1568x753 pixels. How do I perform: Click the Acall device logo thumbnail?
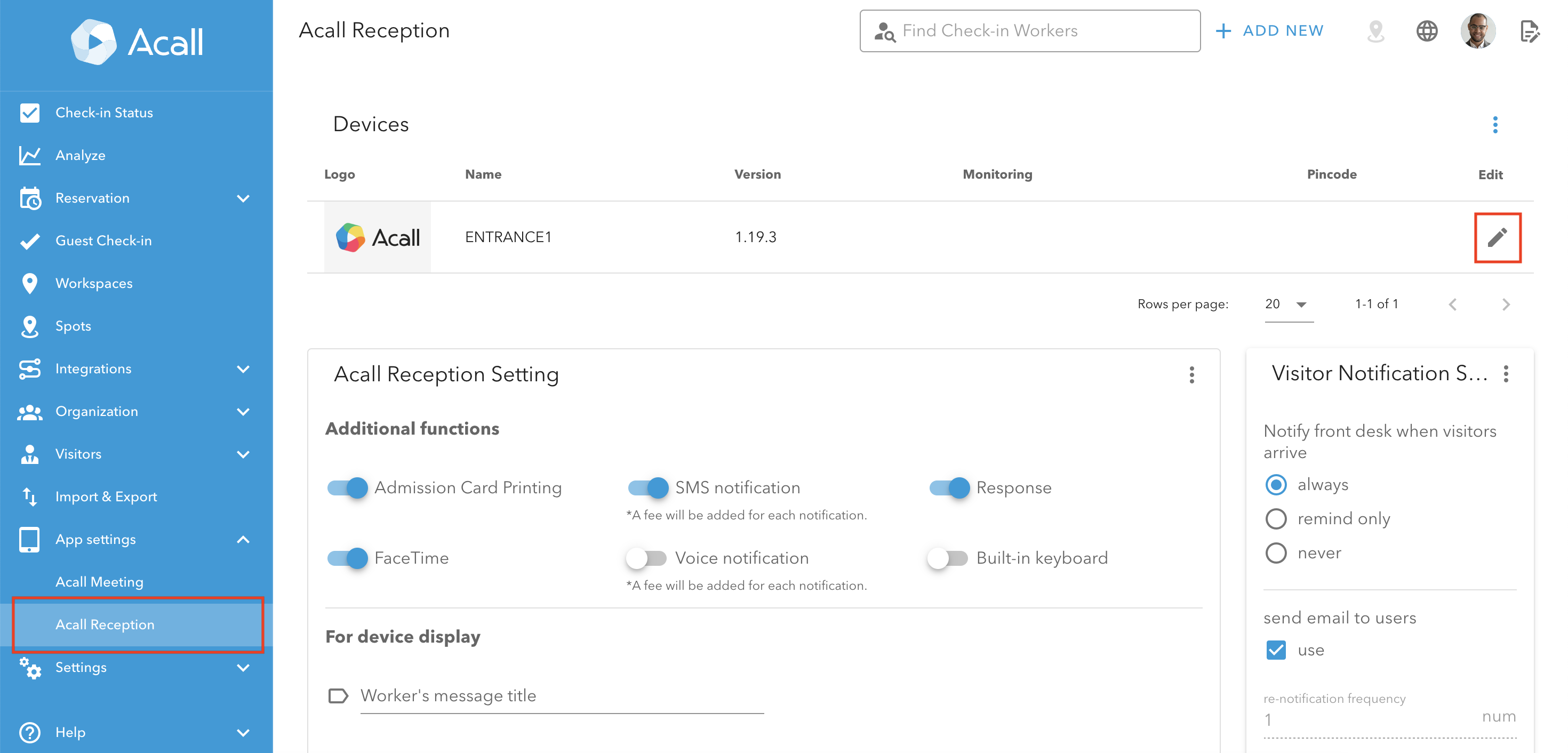pyautogui.click(x=378, y=237)
